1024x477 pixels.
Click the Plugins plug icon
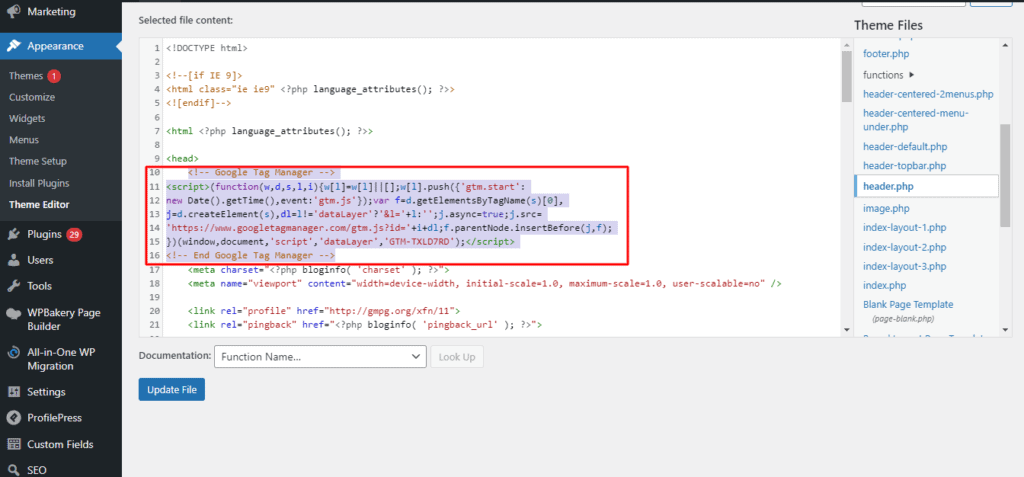[x=13, y=234]
